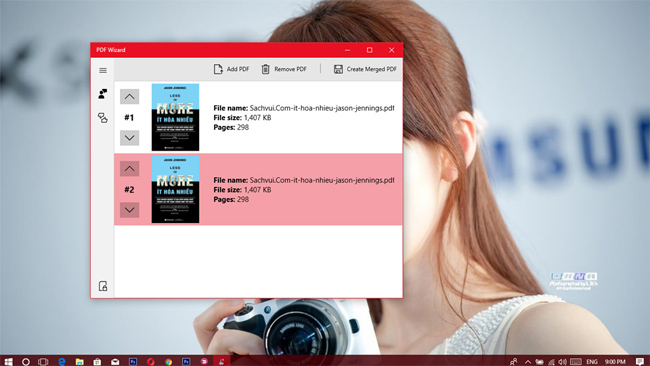Open the touch keyboard tray icon
The width and height of the screenshot is (650, 366).
[576, 362]
